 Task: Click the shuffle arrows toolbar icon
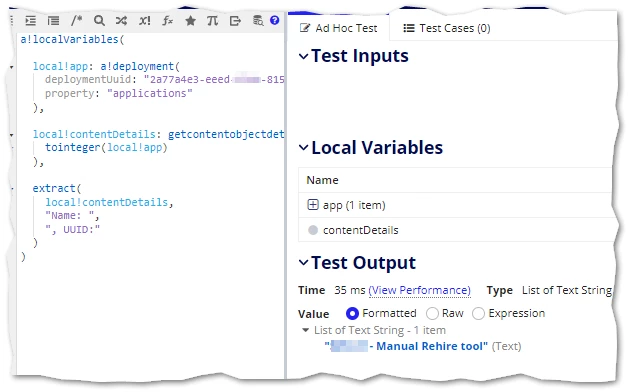click(x=121, y=20)
